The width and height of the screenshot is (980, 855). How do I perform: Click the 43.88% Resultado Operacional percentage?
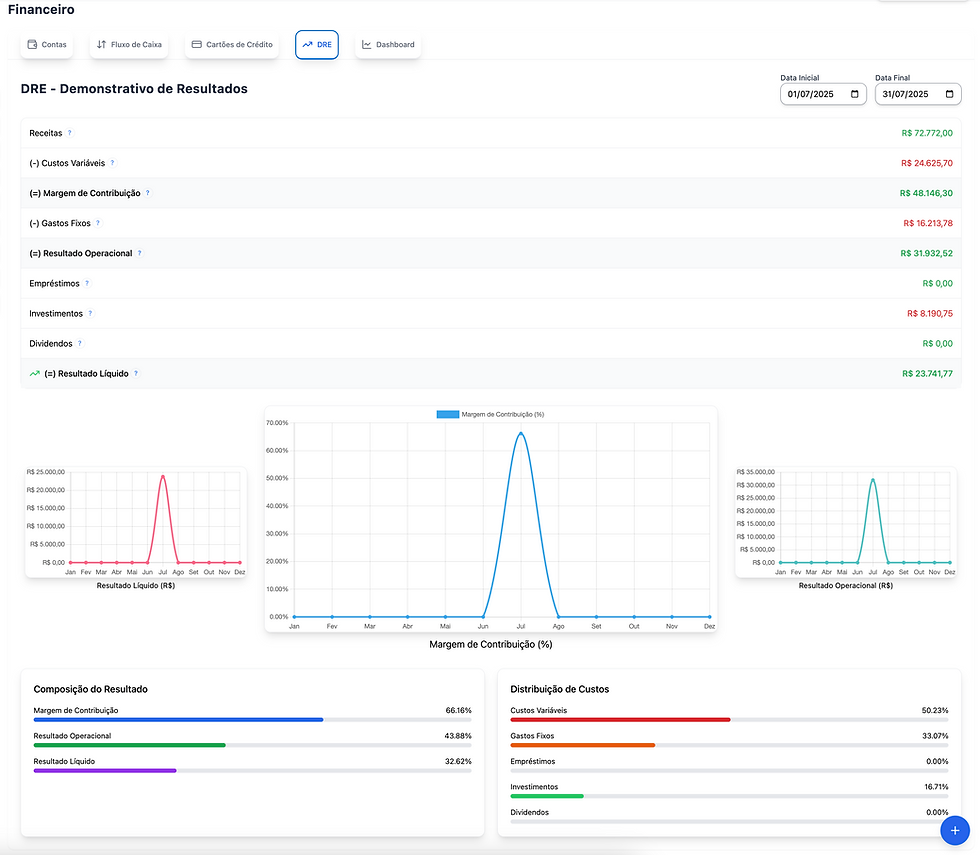coord(458,736)
